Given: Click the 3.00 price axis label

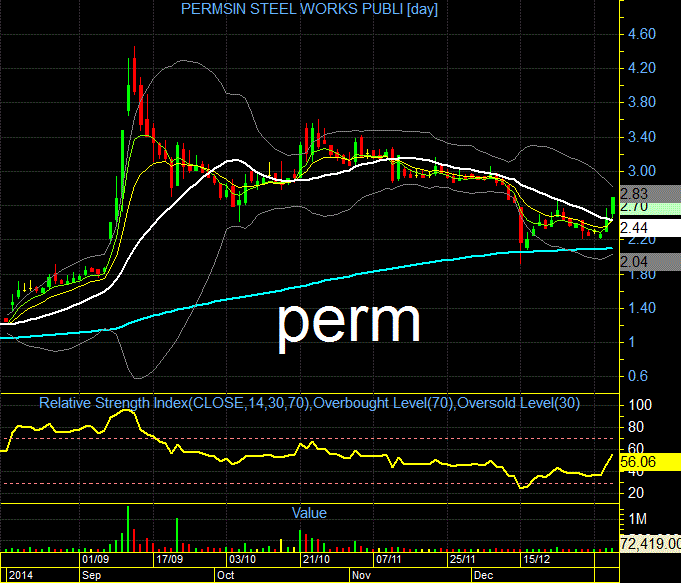Looking at the screenshot, I should point(641,171).
